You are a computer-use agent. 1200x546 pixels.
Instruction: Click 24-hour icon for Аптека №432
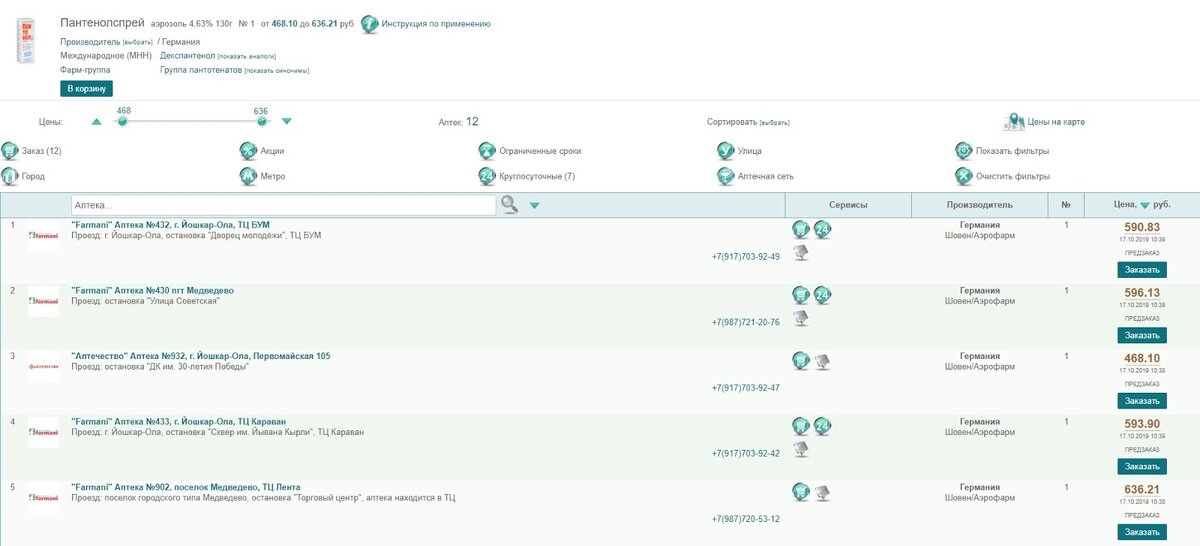(823, 230)
